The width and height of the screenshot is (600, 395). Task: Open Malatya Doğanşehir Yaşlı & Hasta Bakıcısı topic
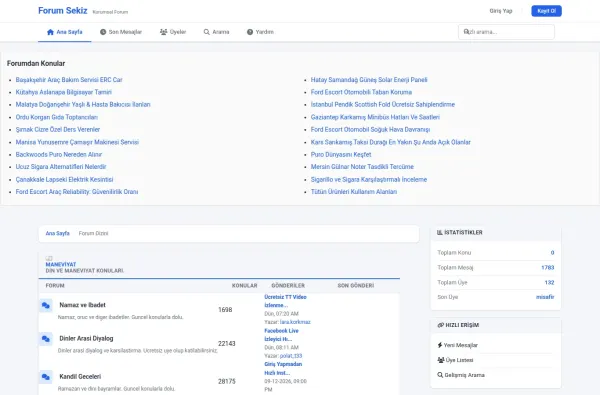pyautogui.click(x=83, y=104)
